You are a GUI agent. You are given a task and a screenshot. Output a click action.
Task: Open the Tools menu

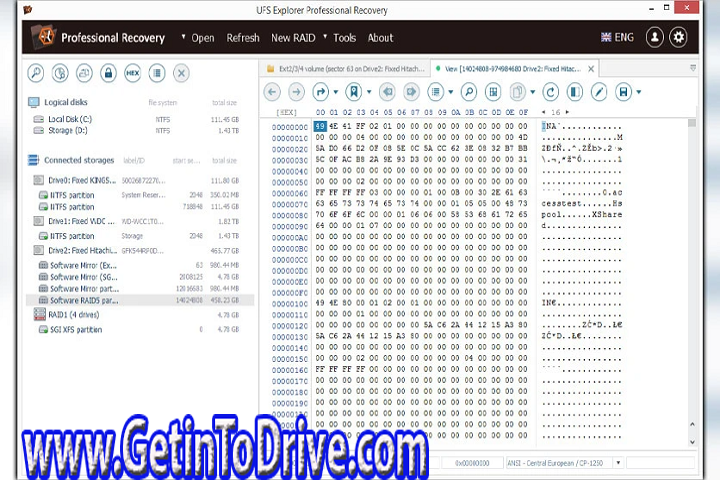[x=344, y=38]
